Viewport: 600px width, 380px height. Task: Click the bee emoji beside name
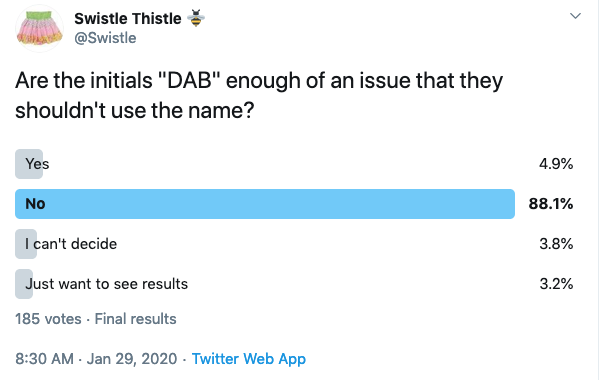[x=196, y=18]
